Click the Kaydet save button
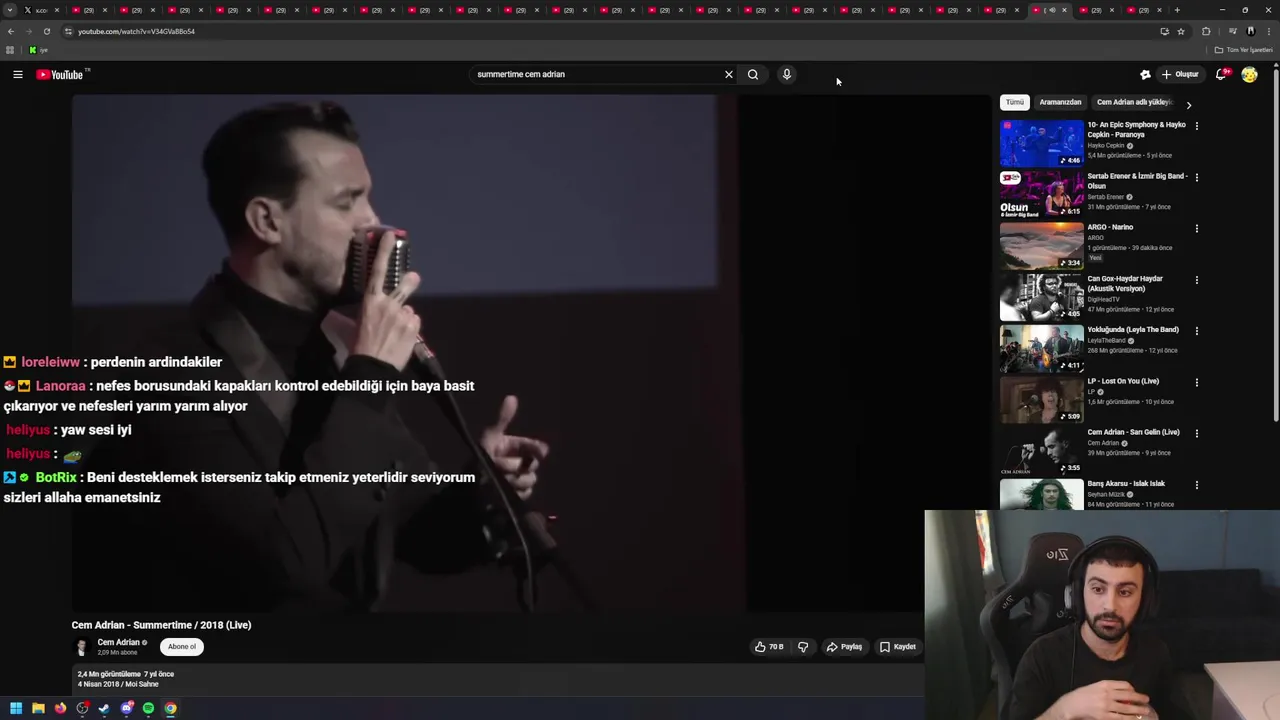 click(897, 647)
